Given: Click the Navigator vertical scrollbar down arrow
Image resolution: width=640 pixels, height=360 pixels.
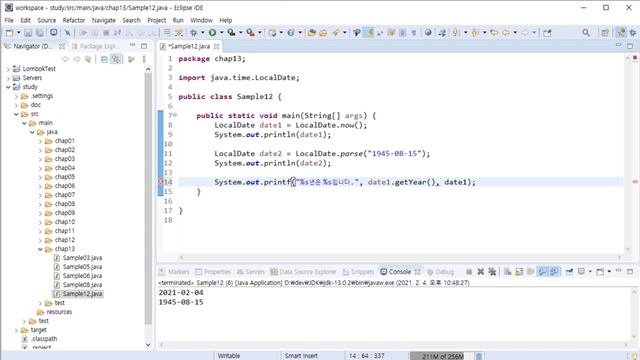Looking at the screenshot, I should (148, 345).
